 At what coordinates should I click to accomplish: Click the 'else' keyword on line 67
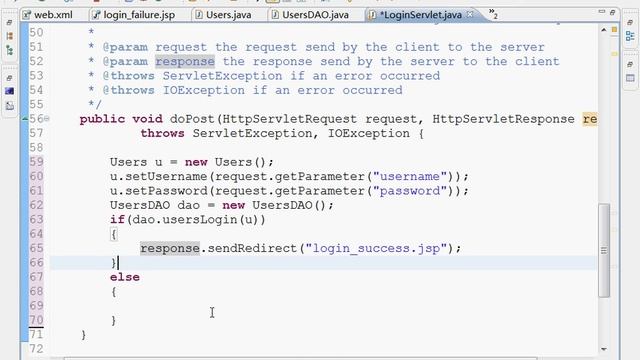(125, 278)
